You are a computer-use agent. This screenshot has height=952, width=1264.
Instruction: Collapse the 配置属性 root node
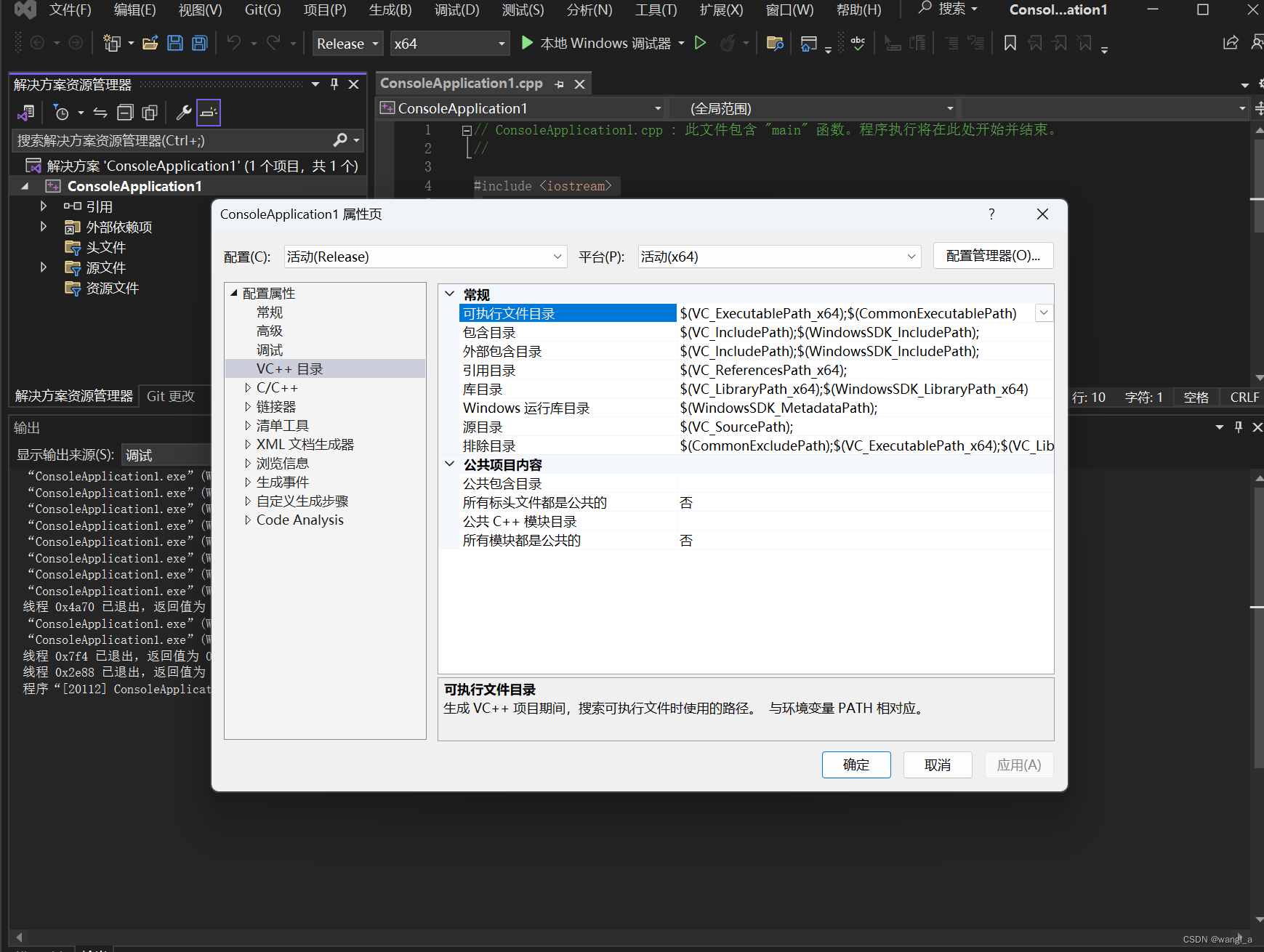pos(234,293)
